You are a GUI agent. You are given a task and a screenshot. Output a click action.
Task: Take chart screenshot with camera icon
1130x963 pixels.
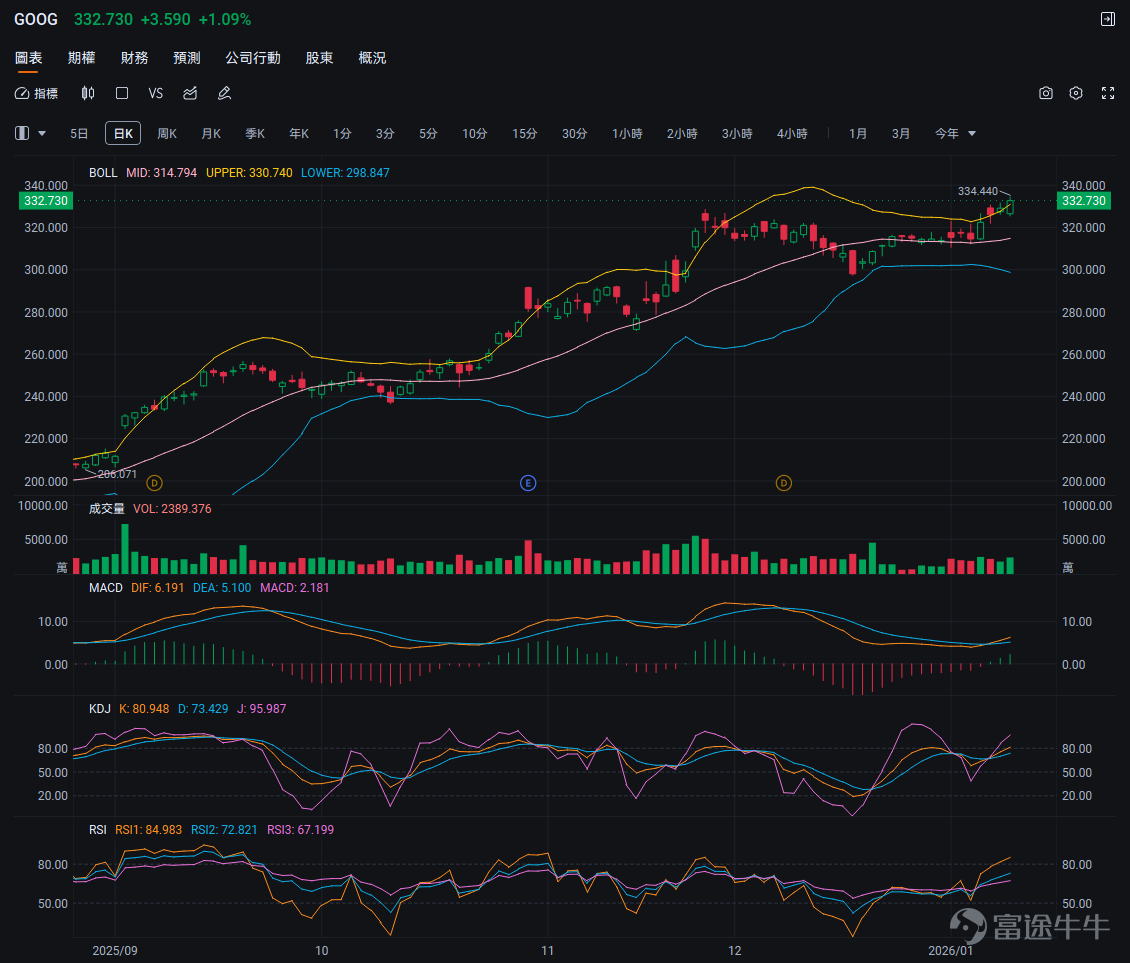[x=1046, y=93]
